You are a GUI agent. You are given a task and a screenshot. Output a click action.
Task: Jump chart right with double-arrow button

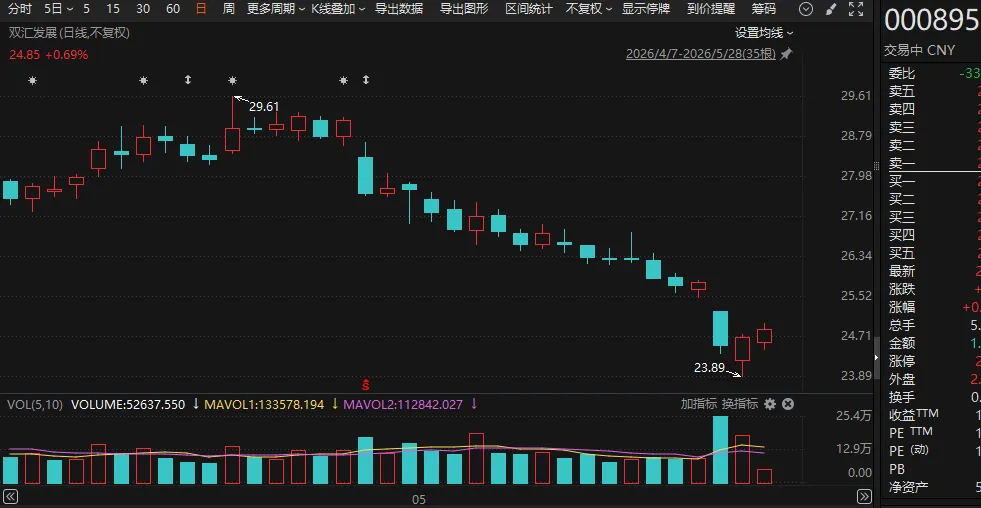click(x=864, y=497)
